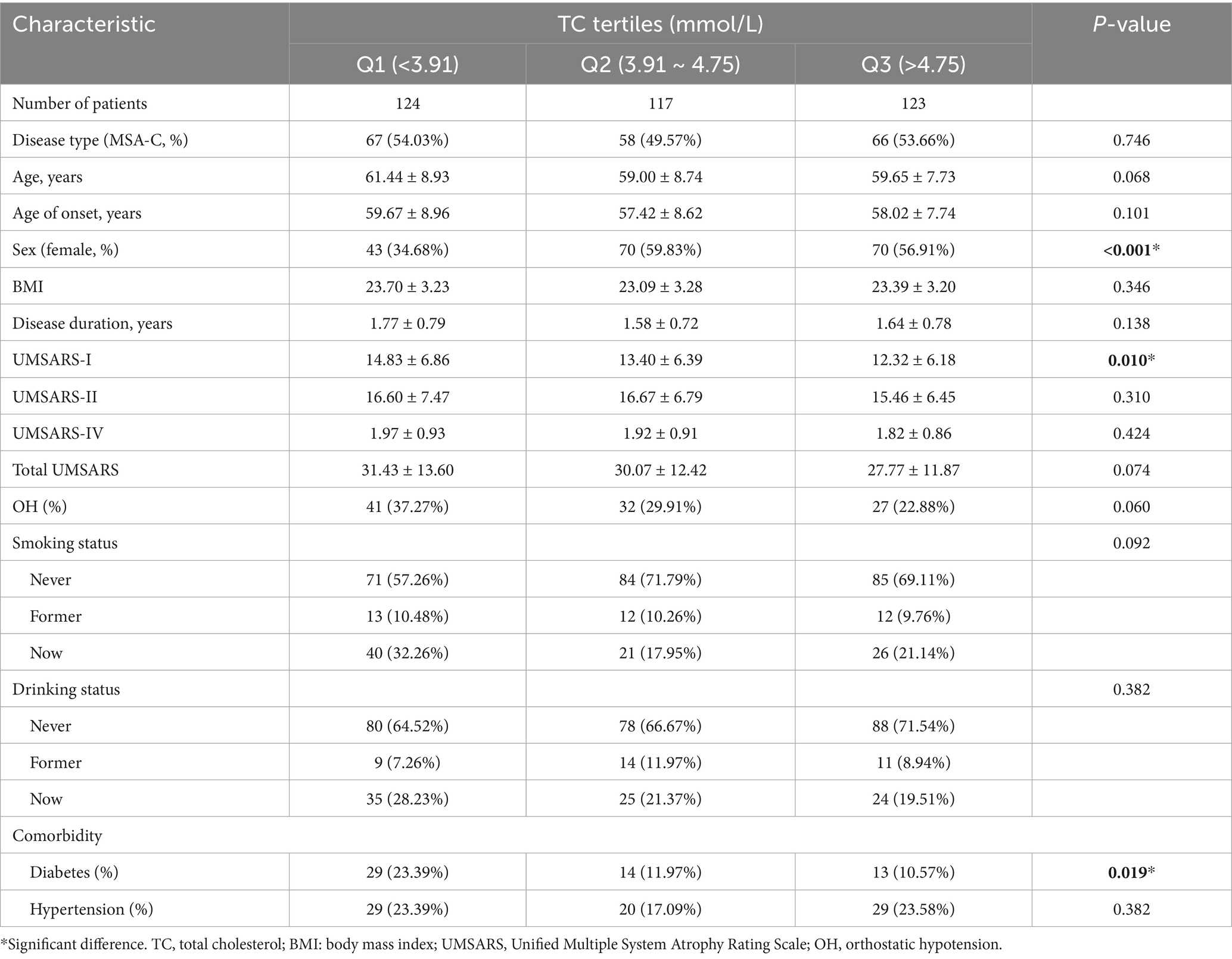The width and height of the screenshot is (1232, 959).
Task: Click the Characteristic column header
Action: (x=84, y=24)
